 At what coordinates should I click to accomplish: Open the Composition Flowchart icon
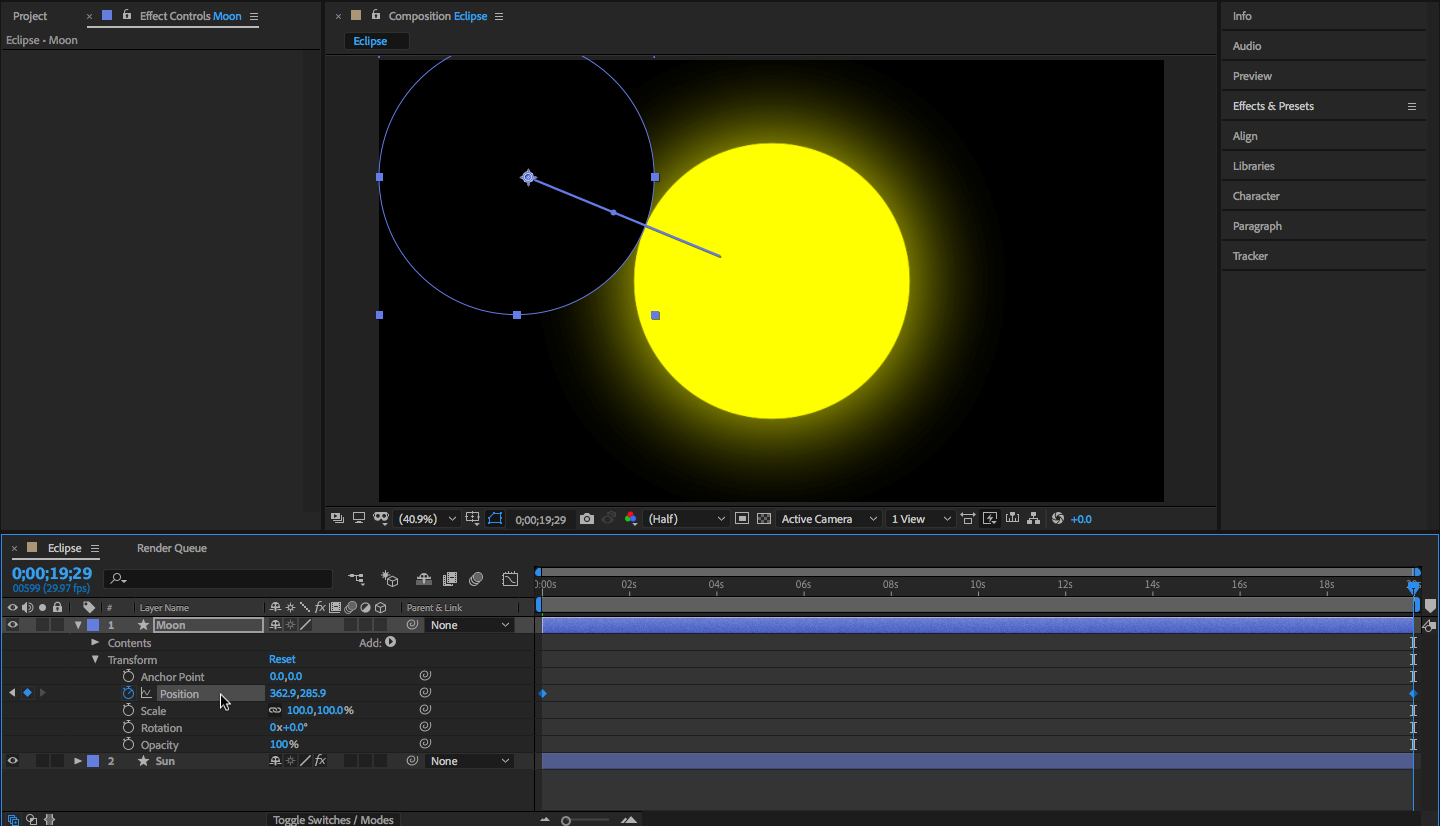tap(1034, 519)
